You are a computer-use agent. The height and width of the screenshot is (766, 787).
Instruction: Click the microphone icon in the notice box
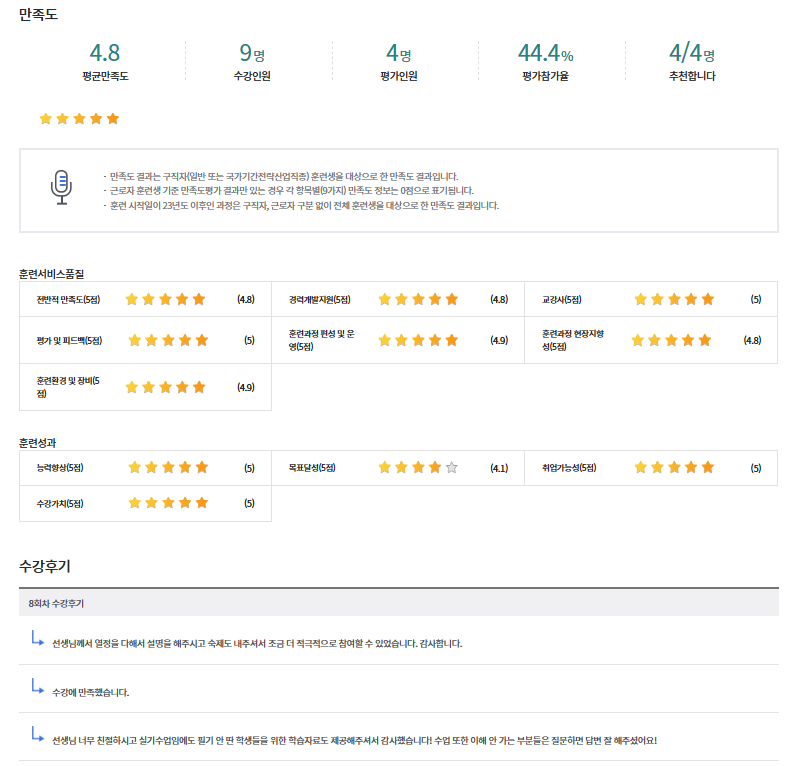(x=61, y=186)
